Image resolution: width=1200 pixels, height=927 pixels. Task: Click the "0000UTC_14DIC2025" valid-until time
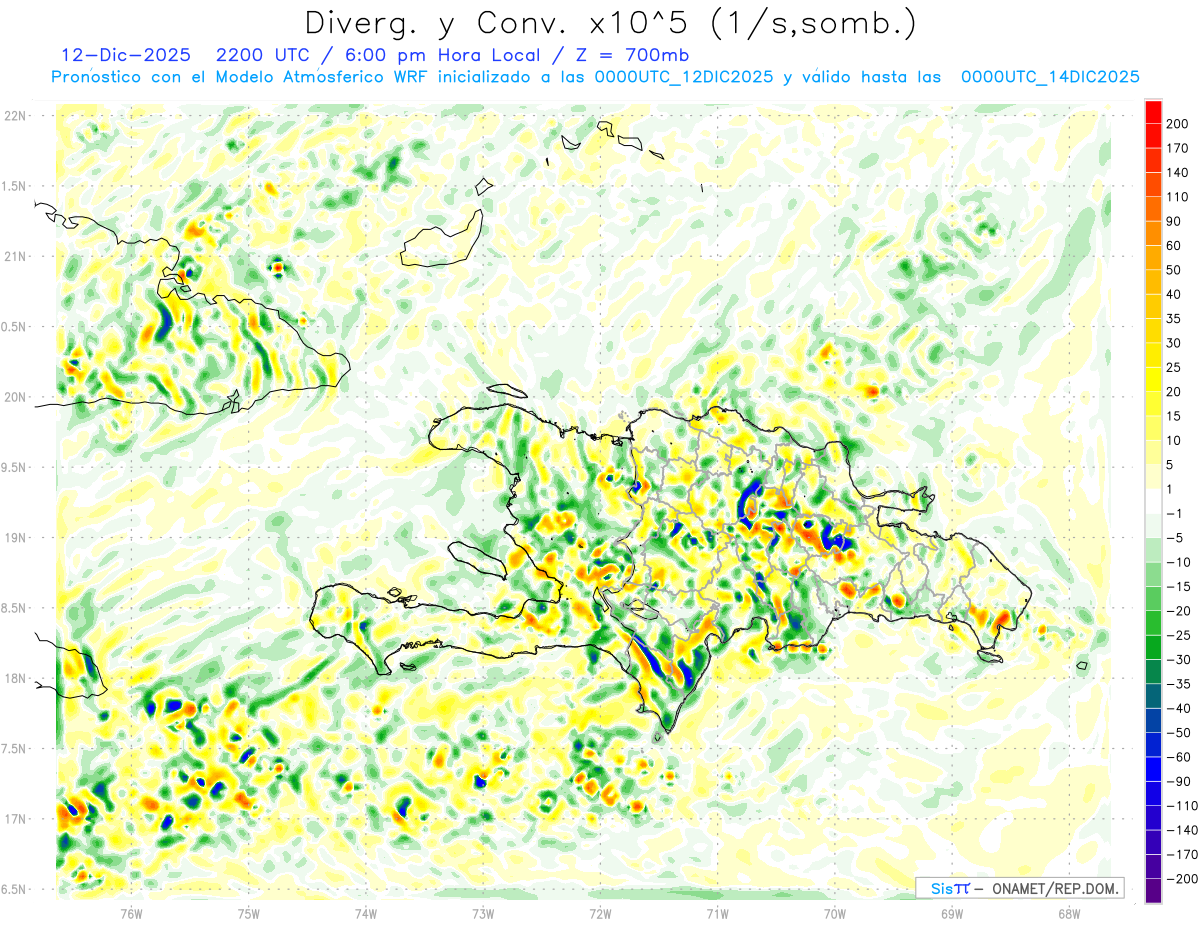click(1050, 77)
